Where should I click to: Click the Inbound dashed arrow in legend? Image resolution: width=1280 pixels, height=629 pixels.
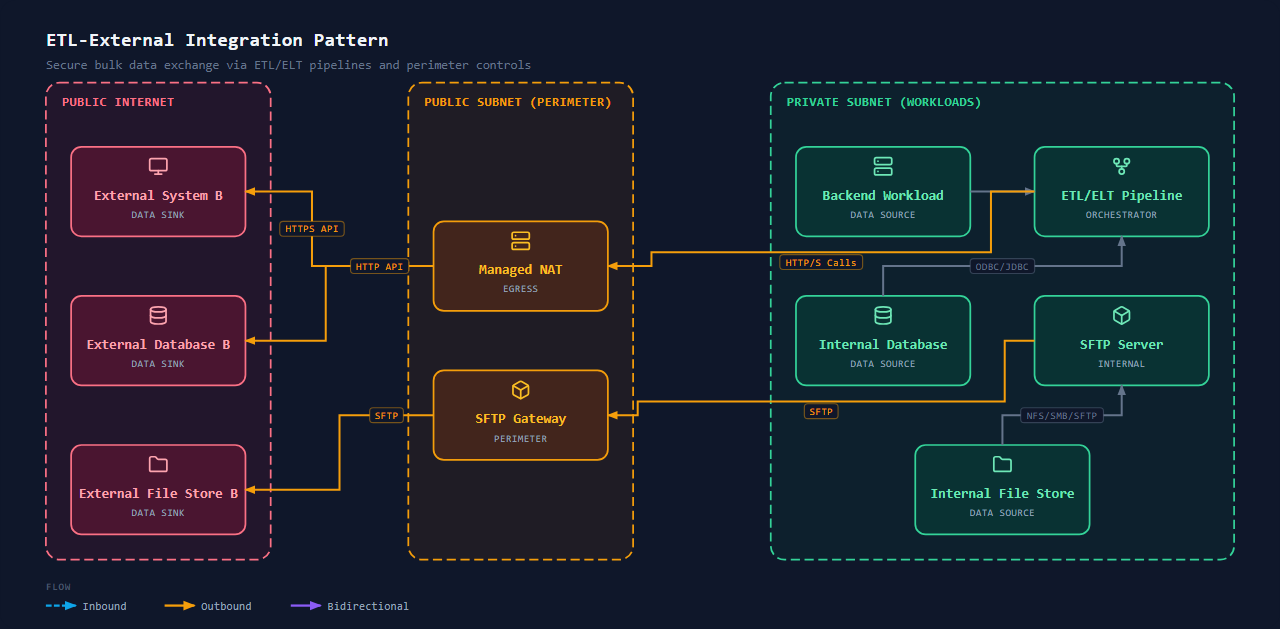click(61, 606)
